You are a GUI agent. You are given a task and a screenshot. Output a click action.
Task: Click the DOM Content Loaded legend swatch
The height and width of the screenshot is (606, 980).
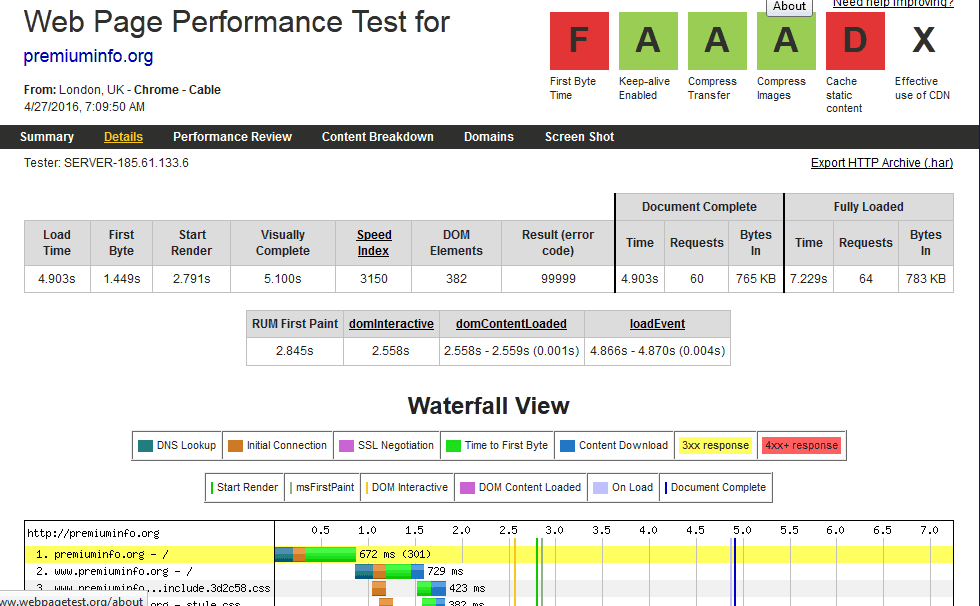tap(468, 488)
